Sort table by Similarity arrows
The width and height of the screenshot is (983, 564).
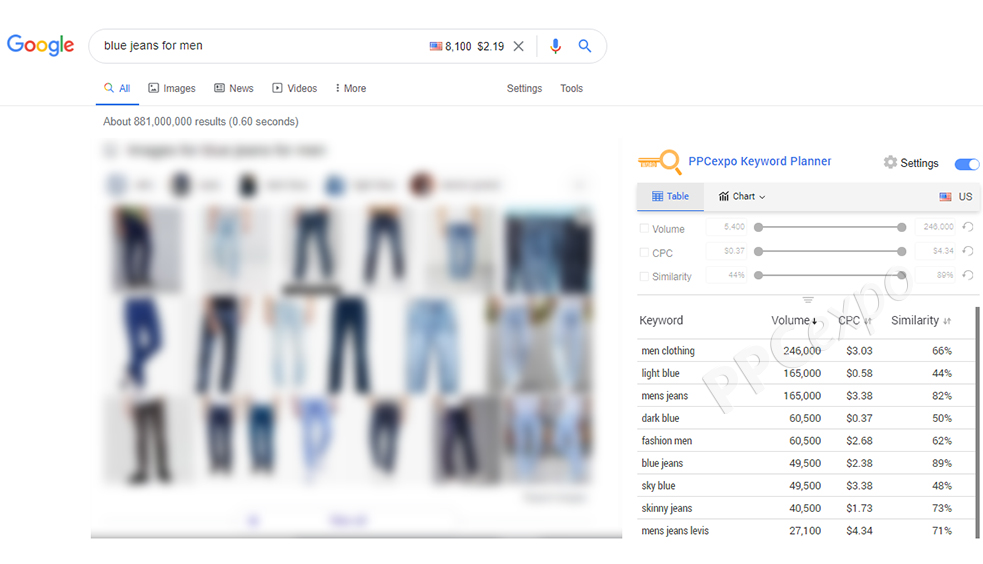[947, 321]
